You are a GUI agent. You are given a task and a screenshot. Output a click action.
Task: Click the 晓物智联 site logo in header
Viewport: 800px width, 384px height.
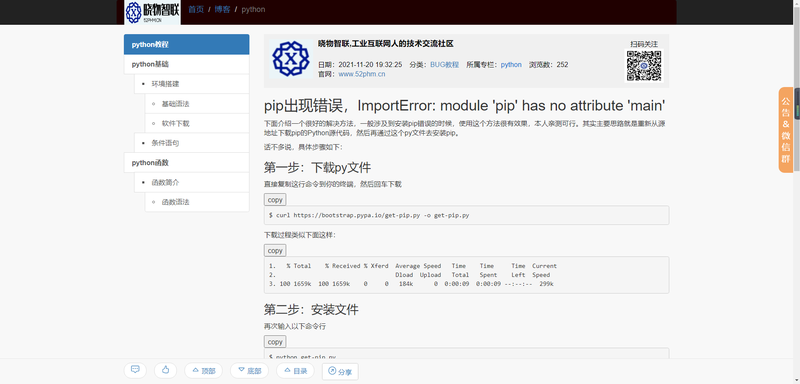pyautogui.click(x=152, y=12)
